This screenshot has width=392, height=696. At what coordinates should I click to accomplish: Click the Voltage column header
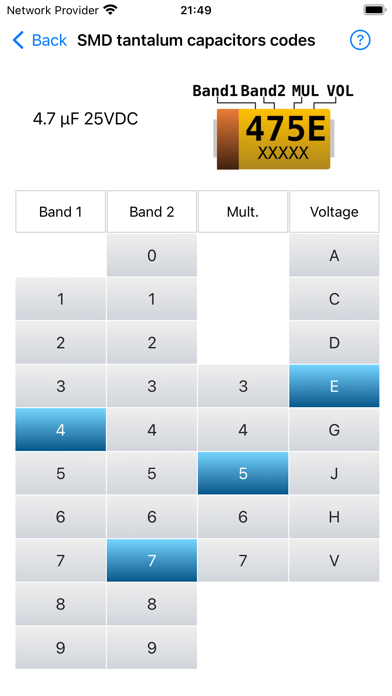pyautogui.click(x=334, y=212)
